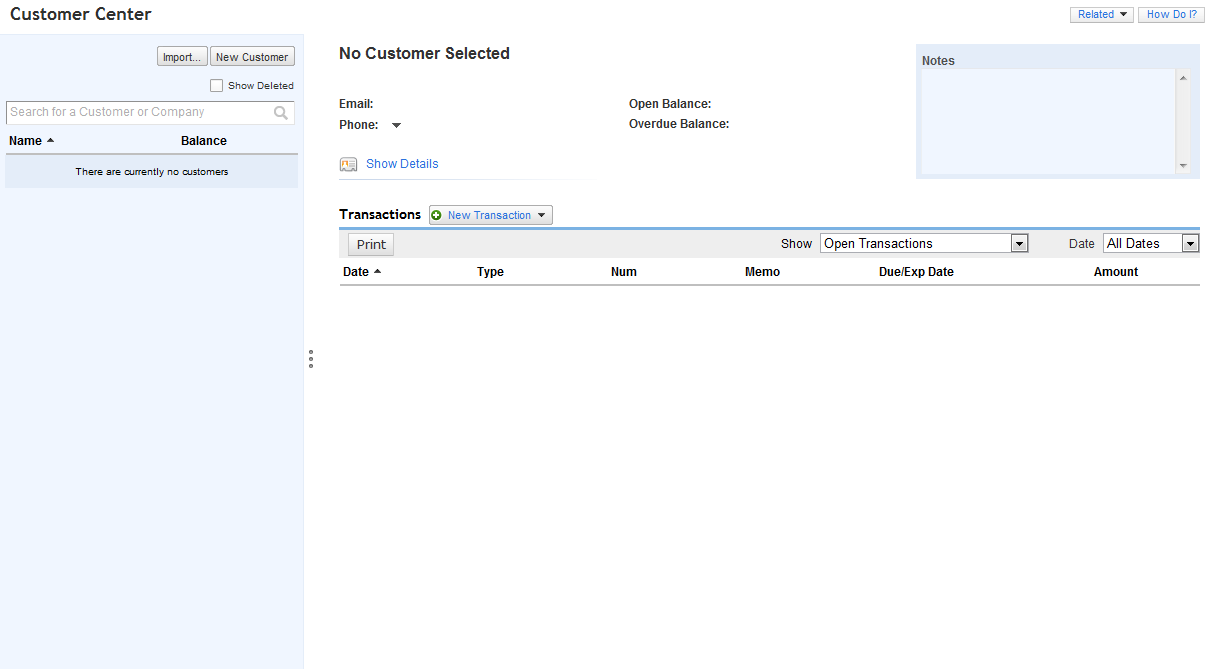The width and height of the screenshot is (1206, 669).
Task: Click the New Customer button
Action: pos(252,57)
